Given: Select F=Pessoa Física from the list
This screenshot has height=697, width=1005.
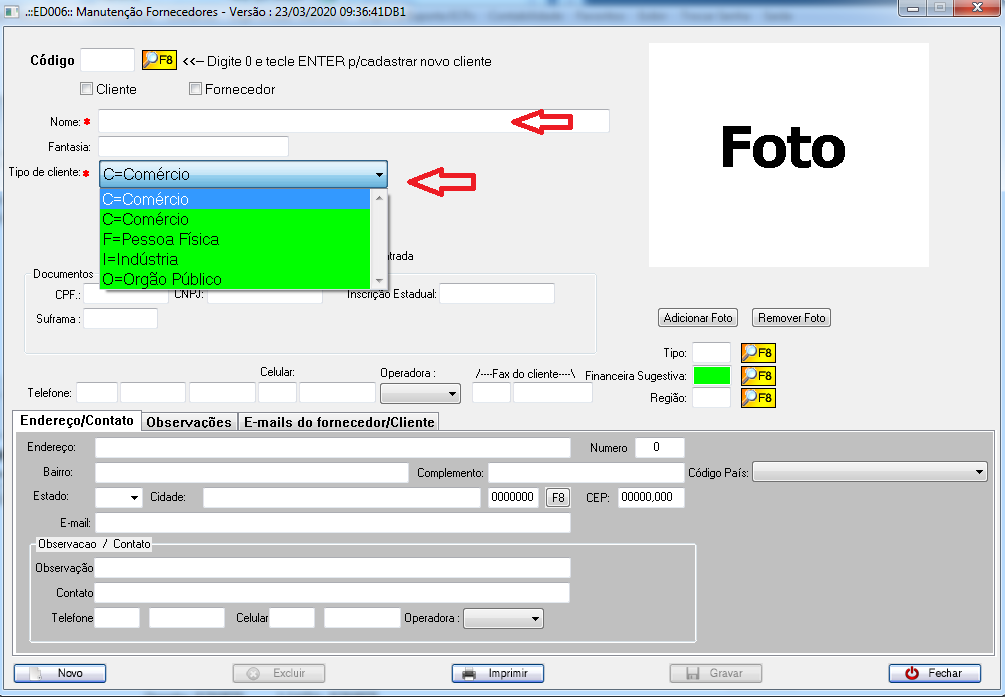Looking at the screenshot, I should click(x=160, y=240).
